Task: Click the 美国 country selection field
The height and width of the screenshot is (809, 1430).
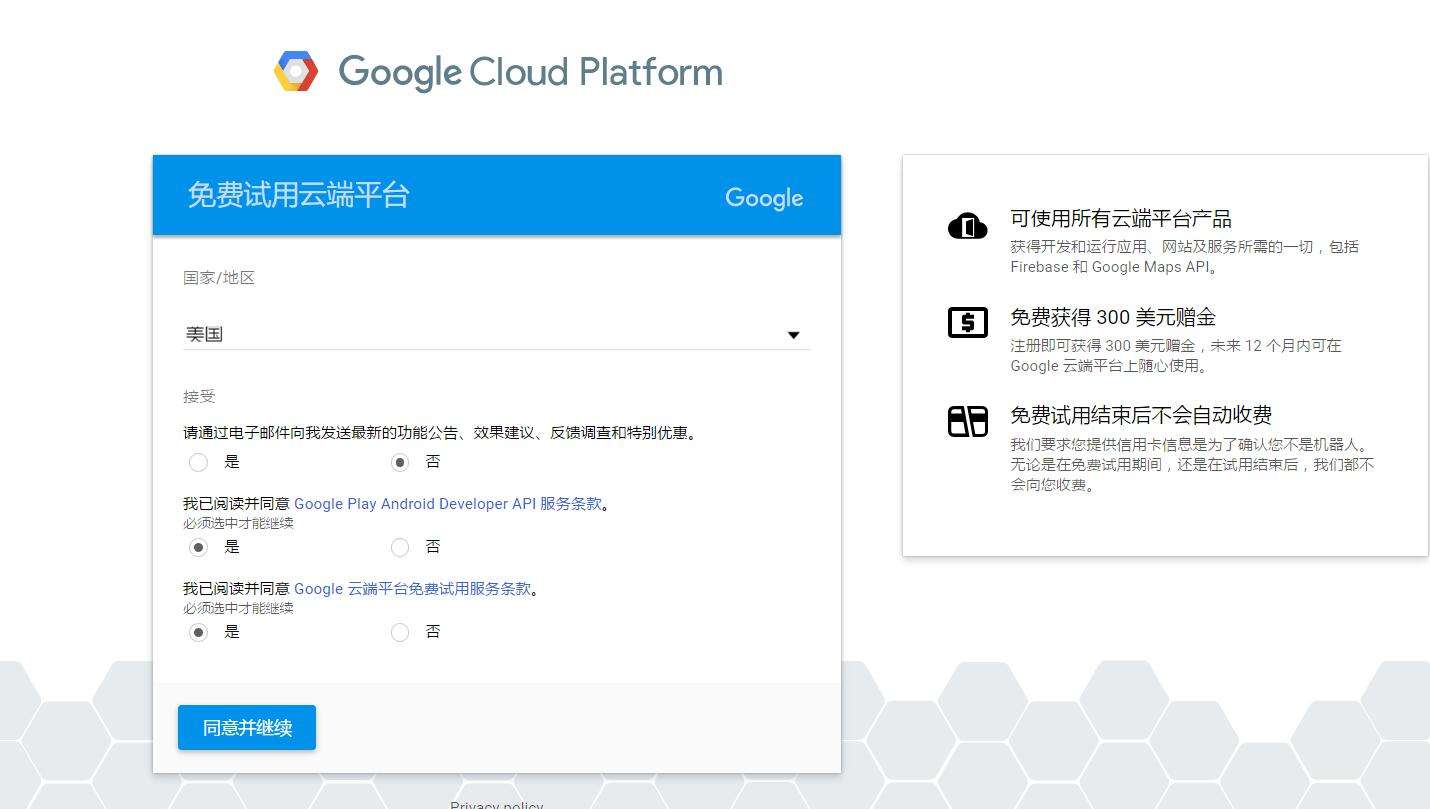Action: pos(496,334)
